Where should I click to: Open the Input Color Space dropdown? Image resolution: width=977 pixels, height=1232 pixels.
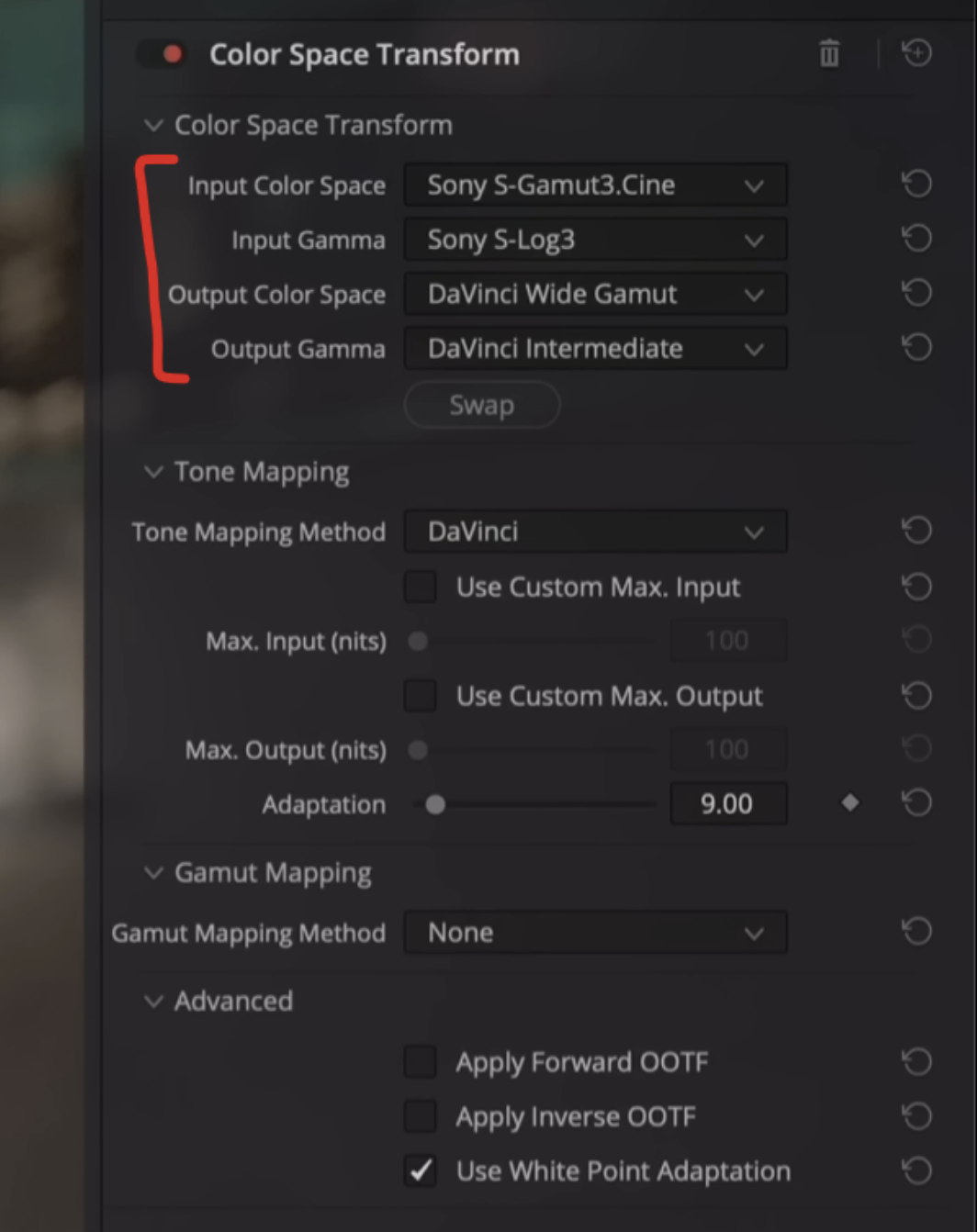point(595,185)
